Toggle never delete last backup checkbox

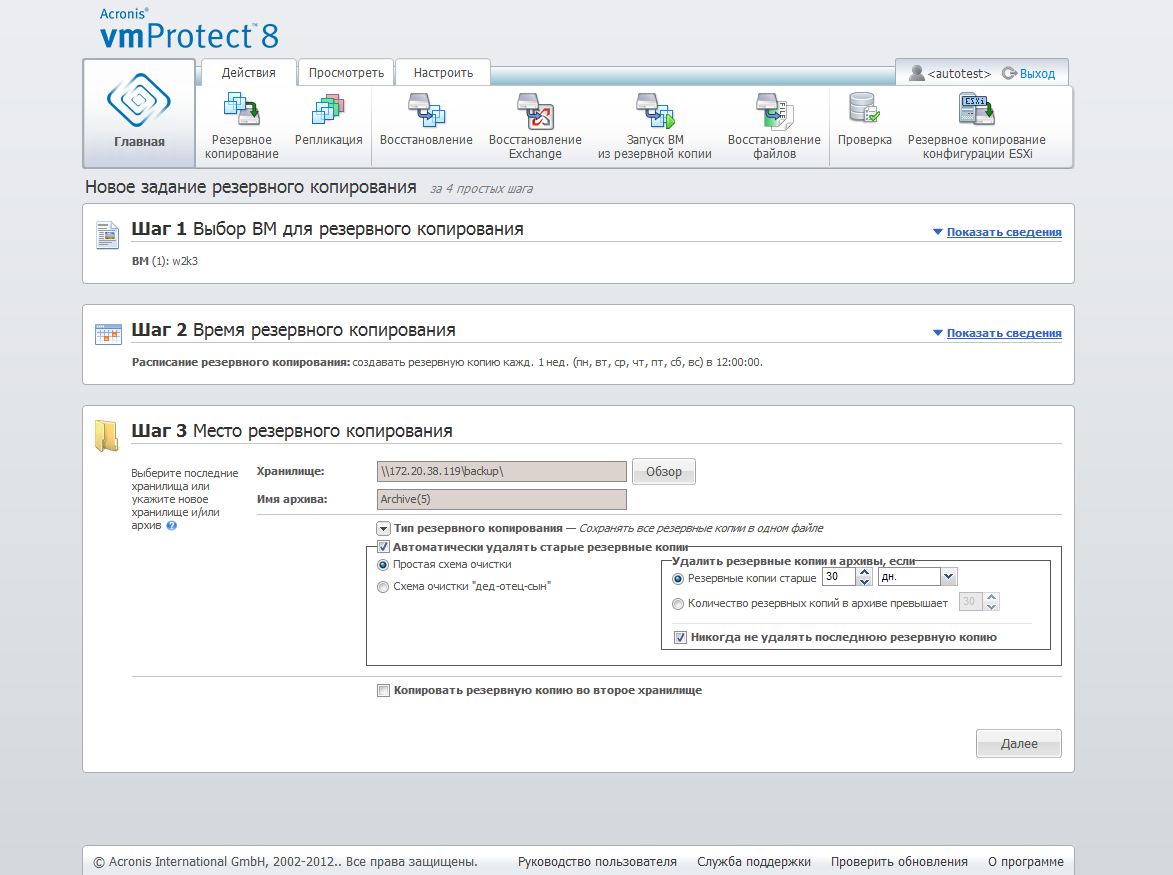click(x=680, y=637)
